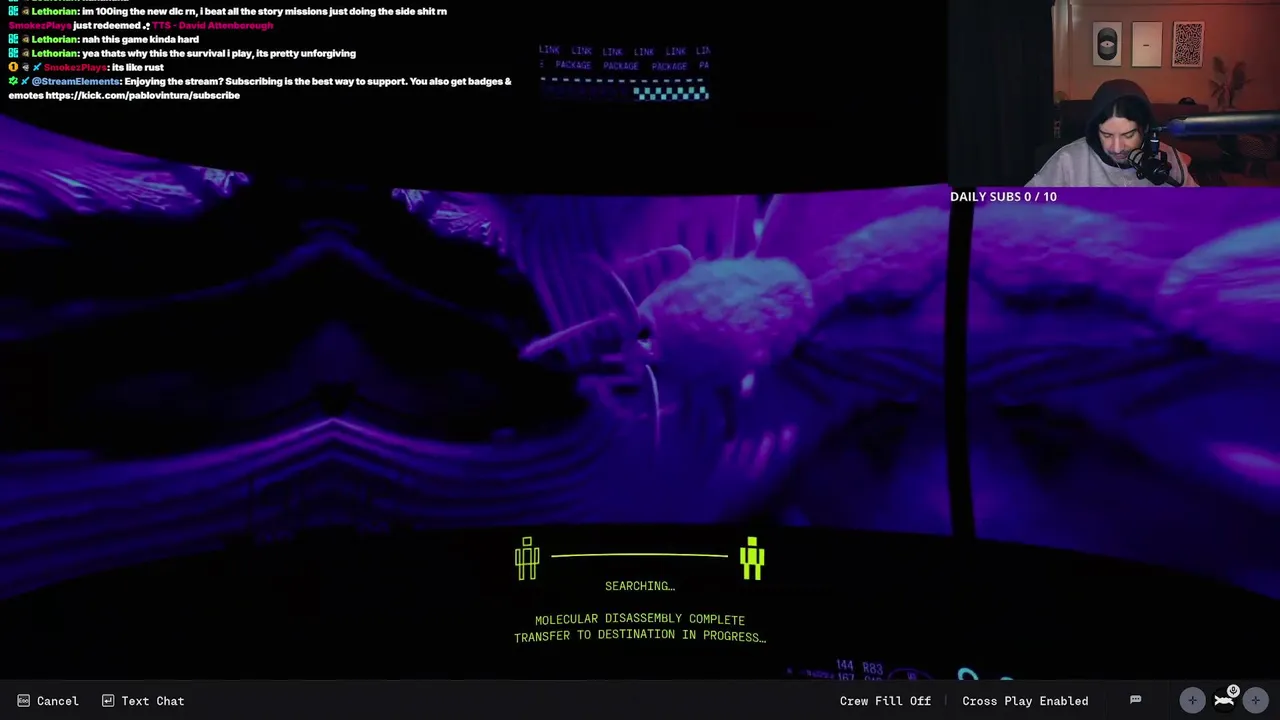Toggle the Cross Play Enabled setting
This screenshot has width=1280, height=720.
point(1025,701)
